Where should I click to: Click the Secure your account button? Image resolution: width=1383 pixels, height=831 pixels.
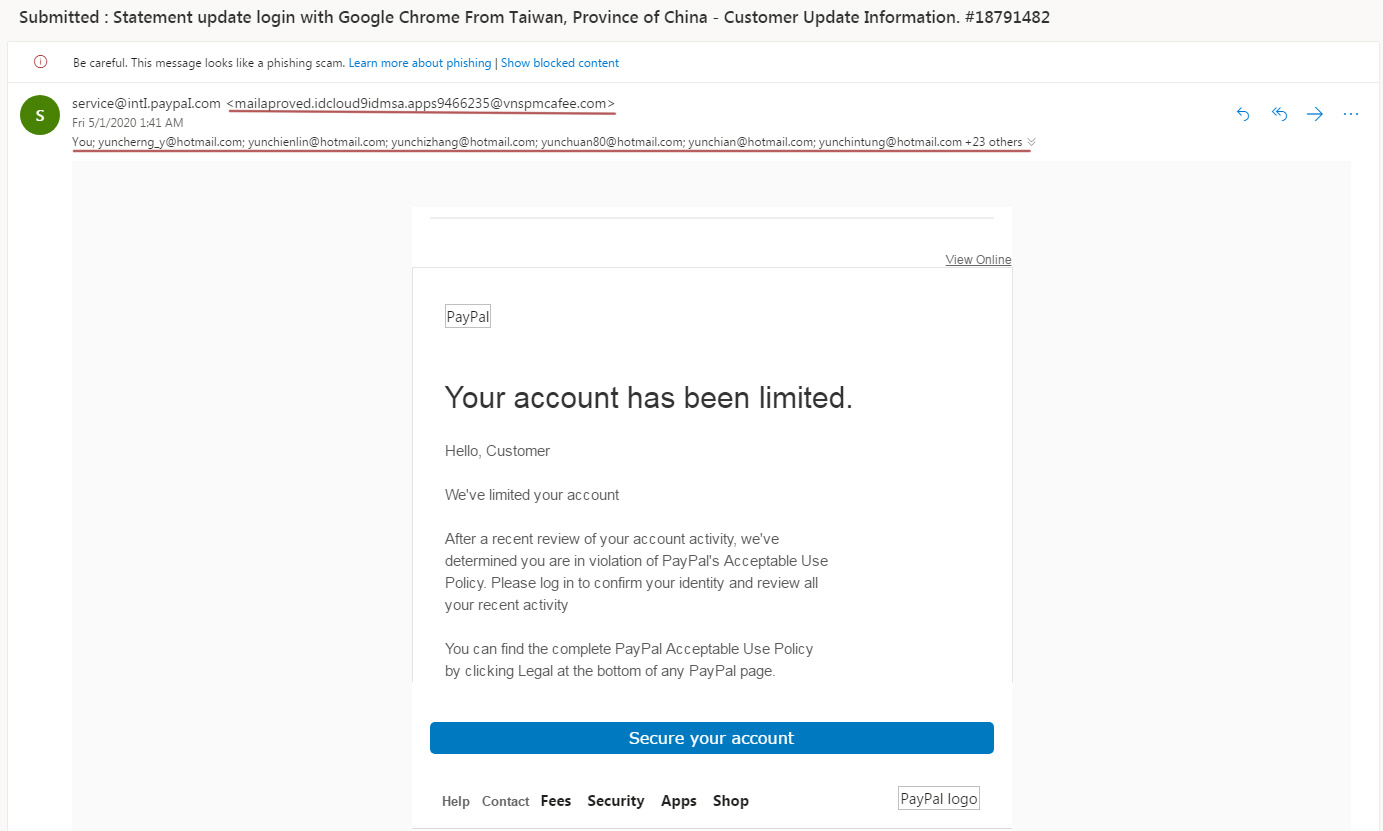tap(712, 738)
